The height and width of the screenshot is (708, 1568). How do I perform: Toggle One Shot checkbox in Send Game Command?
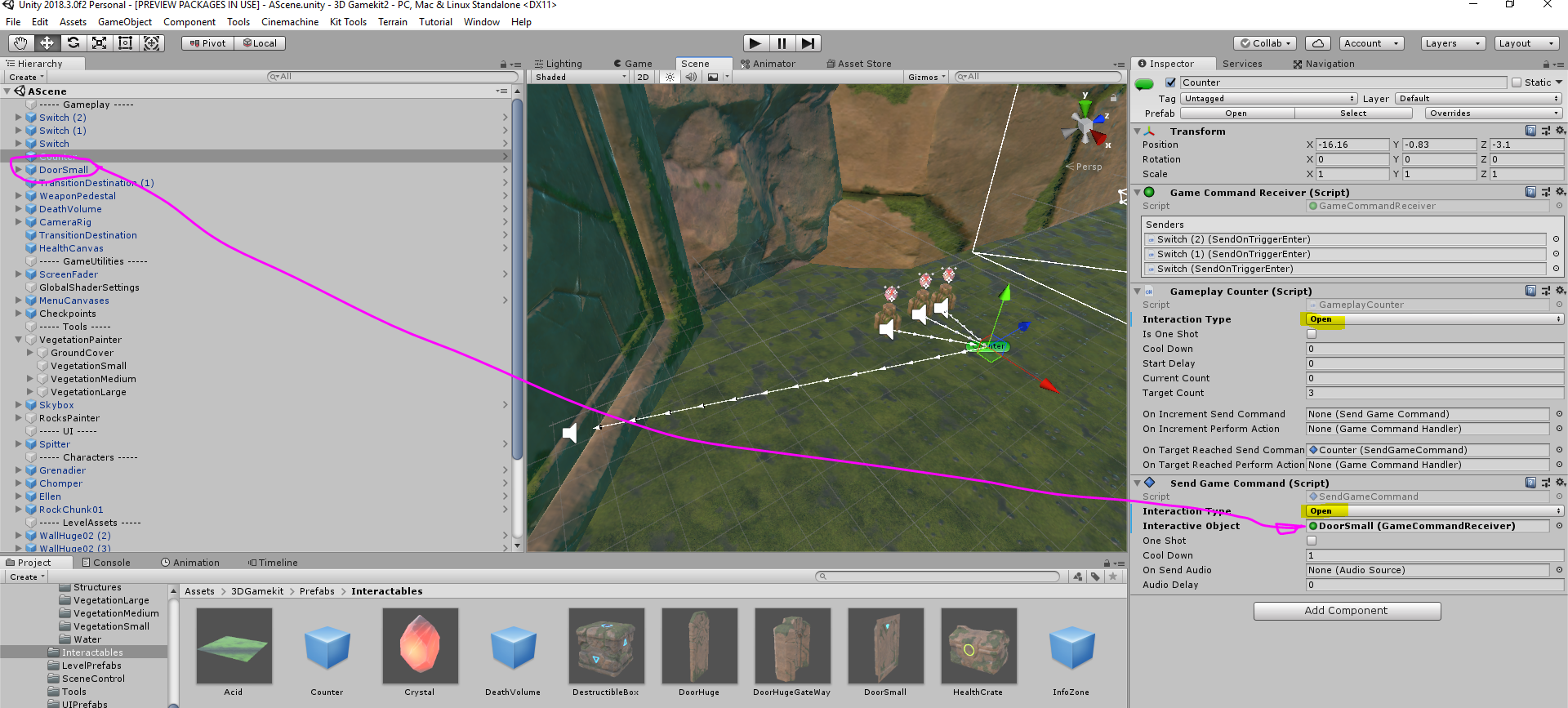(1312, 541)
